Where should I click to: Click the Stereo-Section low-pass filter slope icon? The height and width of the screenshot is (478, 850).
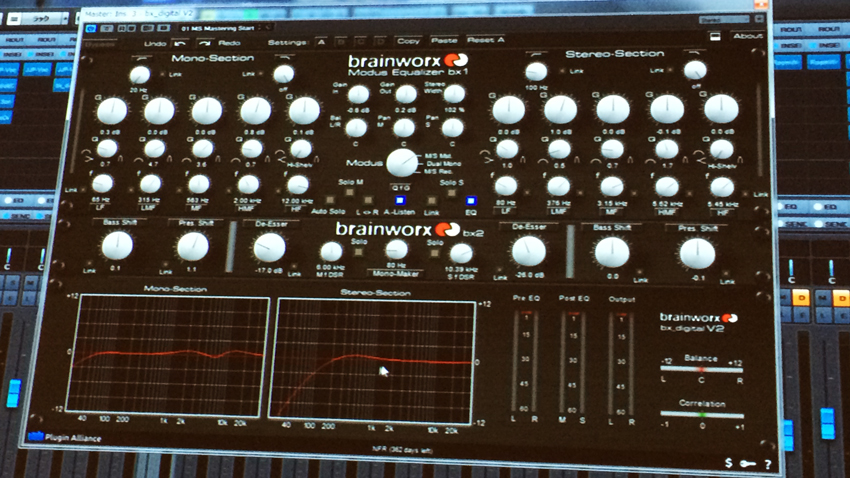coord(693,53)
